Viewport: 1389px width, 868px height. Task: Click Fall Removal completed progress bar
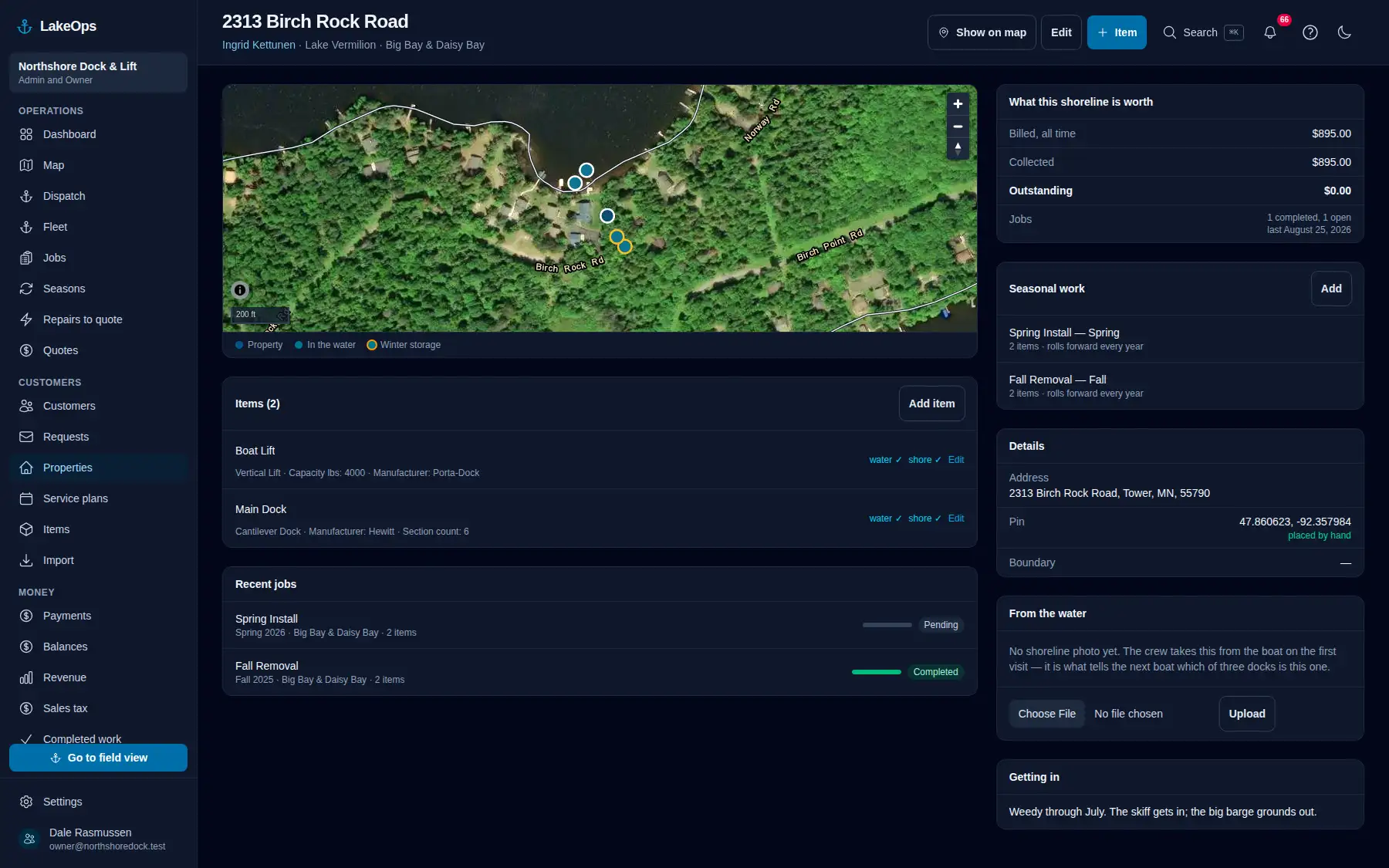876,672
